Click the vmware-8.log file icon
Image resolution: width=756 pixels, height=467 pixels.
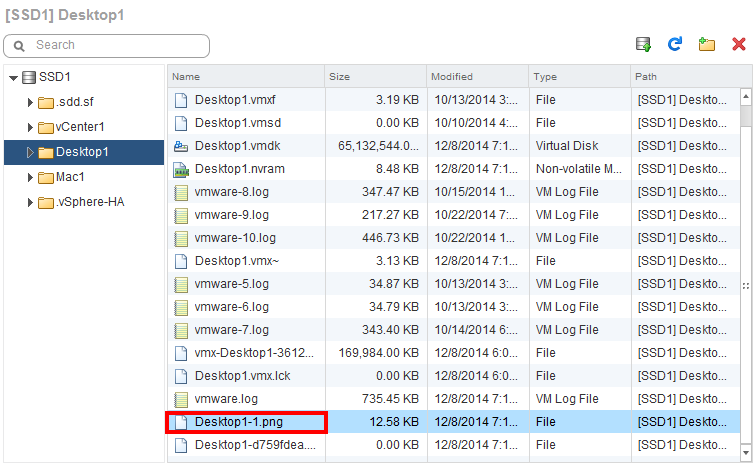(181, 192)
